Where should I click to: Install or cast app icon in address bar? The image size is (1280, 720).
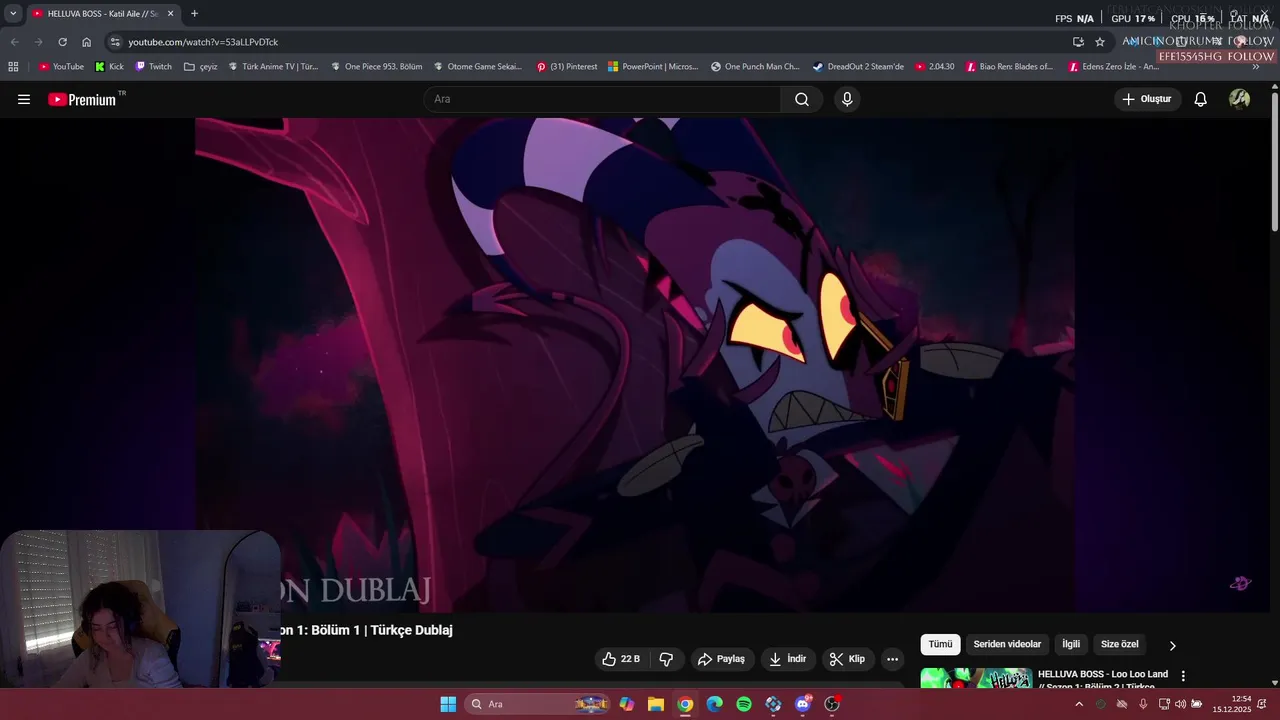(x=1078, y=42)
